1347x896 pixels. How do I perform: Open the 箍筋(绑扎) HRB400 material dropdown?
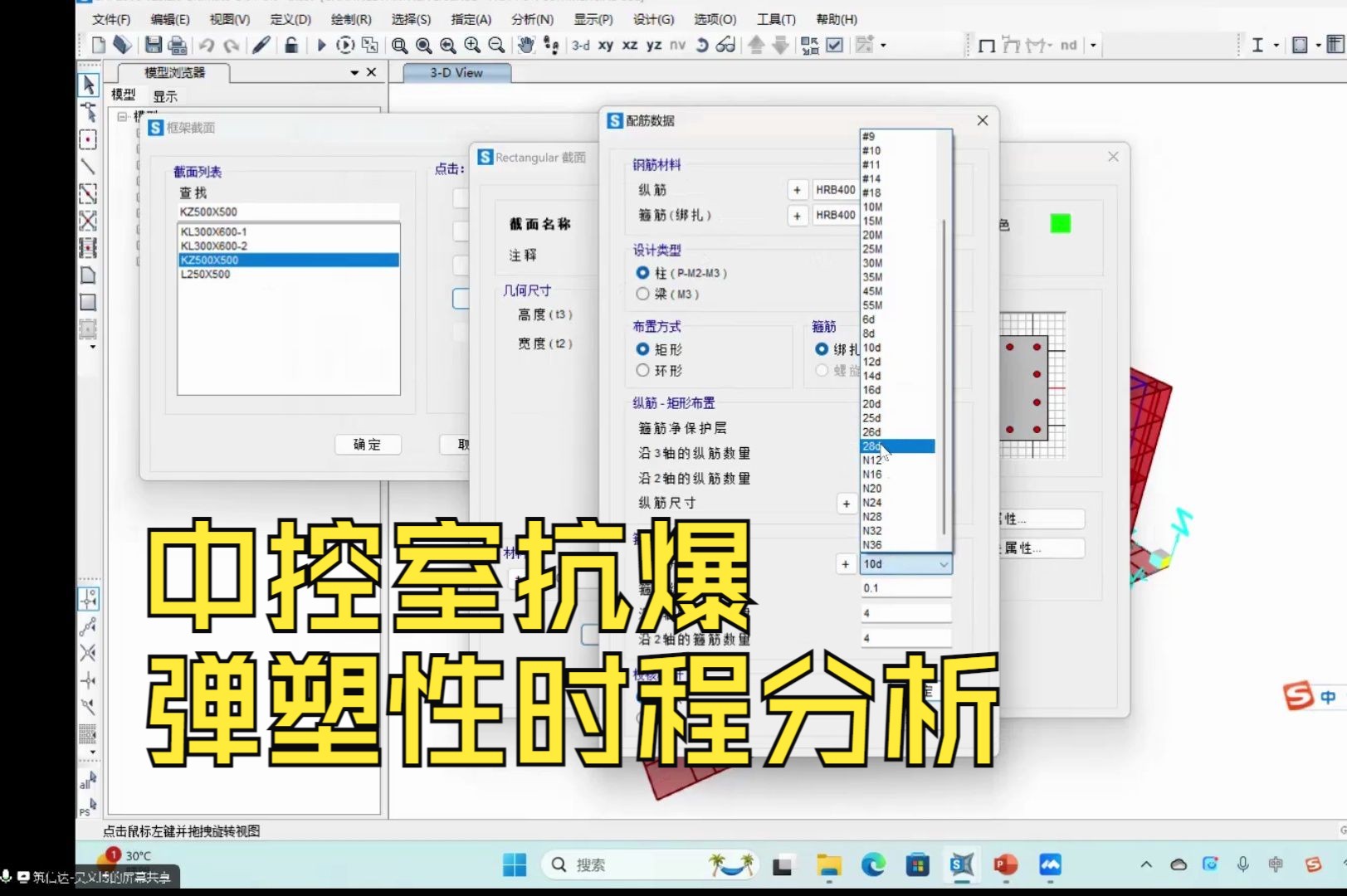point(835,215)
